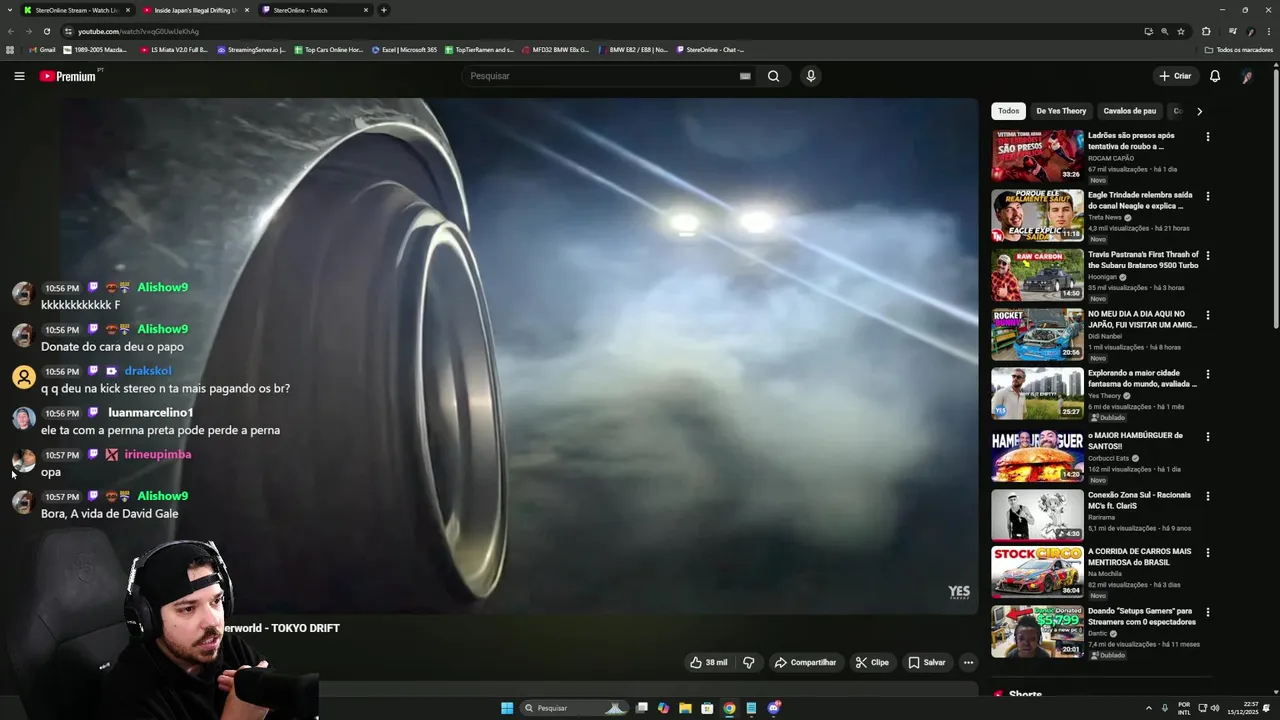This screenshot has height=720, width=1280.
Task: Open Excel | Microsoft 365 bookmark
Action: pos(404,49)
